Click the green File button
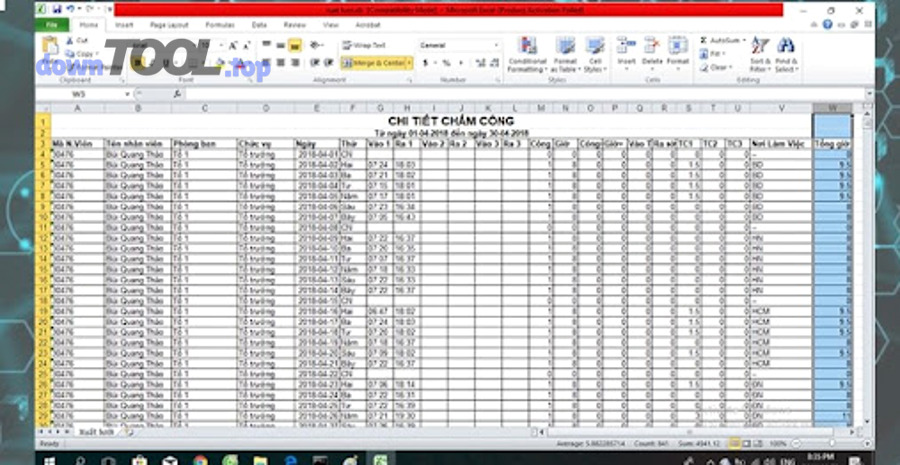This screenshot has width=900, height=465. [52, 23]
